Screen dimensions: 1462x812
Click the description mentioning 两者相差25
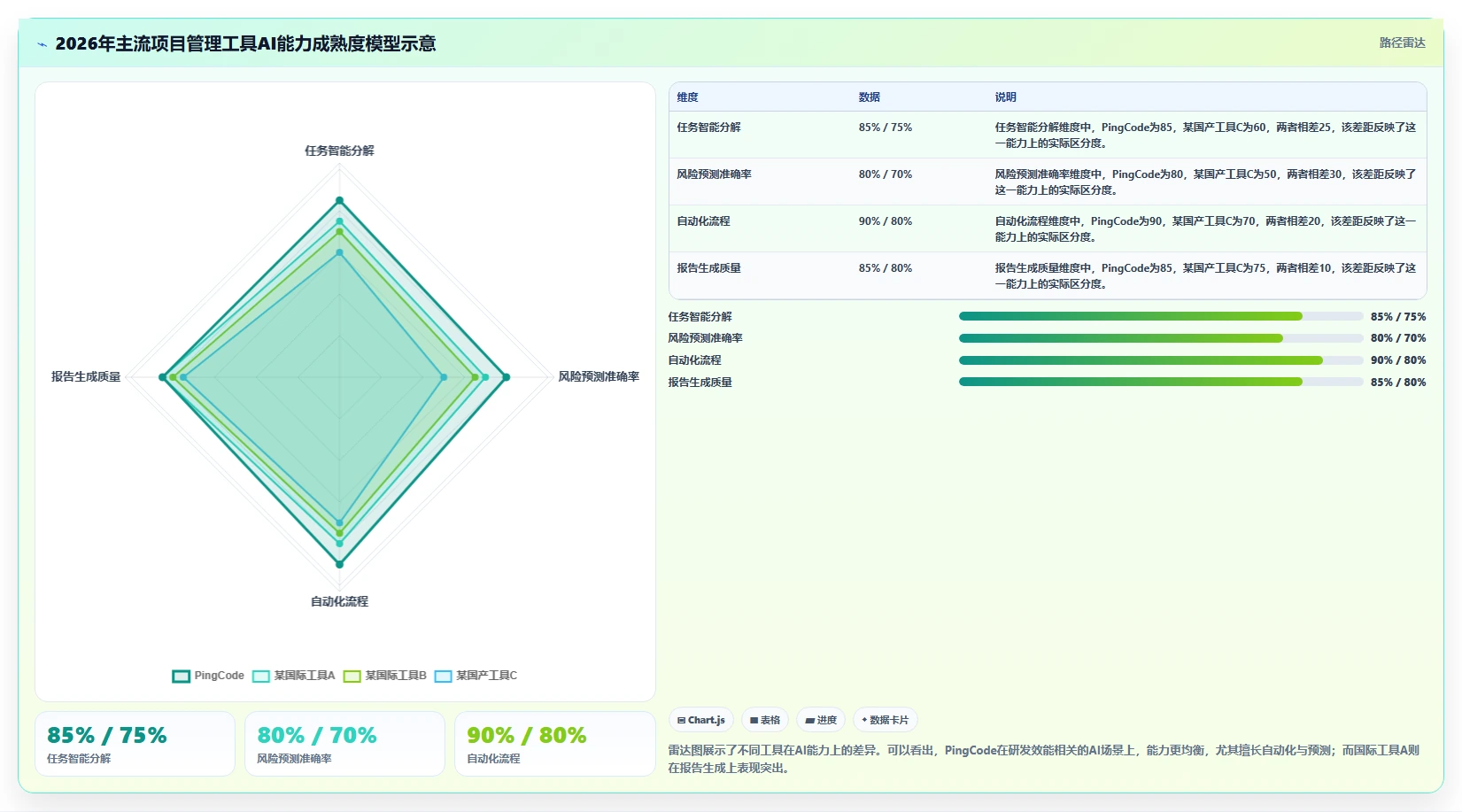click(x=1205, y=135)
